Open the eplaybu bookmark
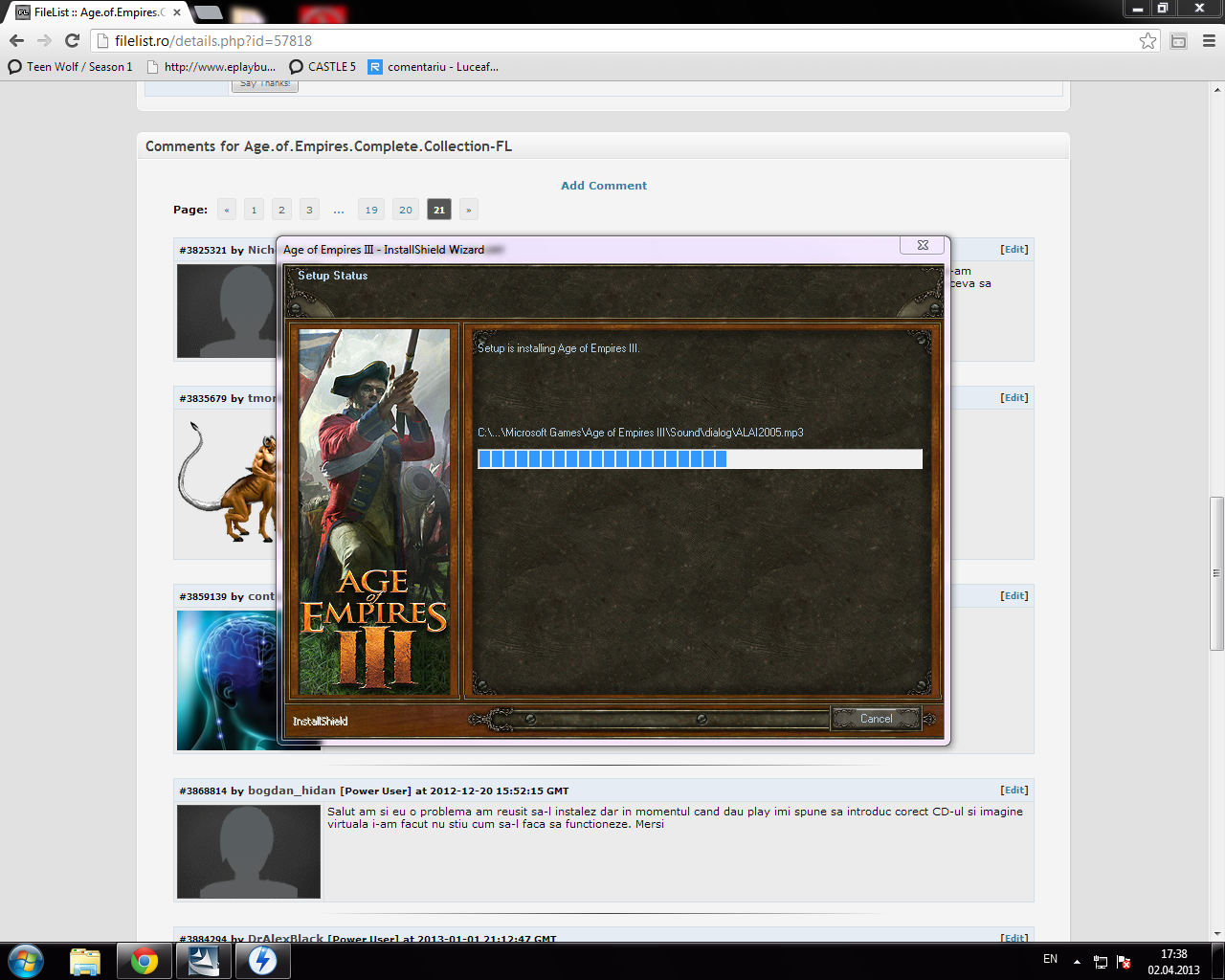 [x=211, y=67]
